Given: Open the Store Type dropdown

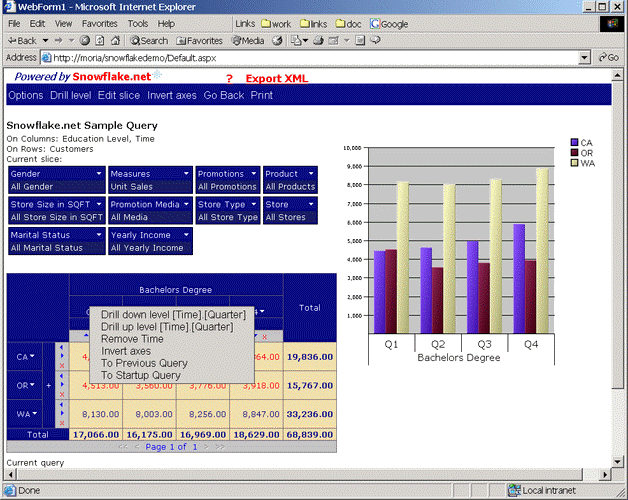Looking at the screenshot, I should pos(254,204).
